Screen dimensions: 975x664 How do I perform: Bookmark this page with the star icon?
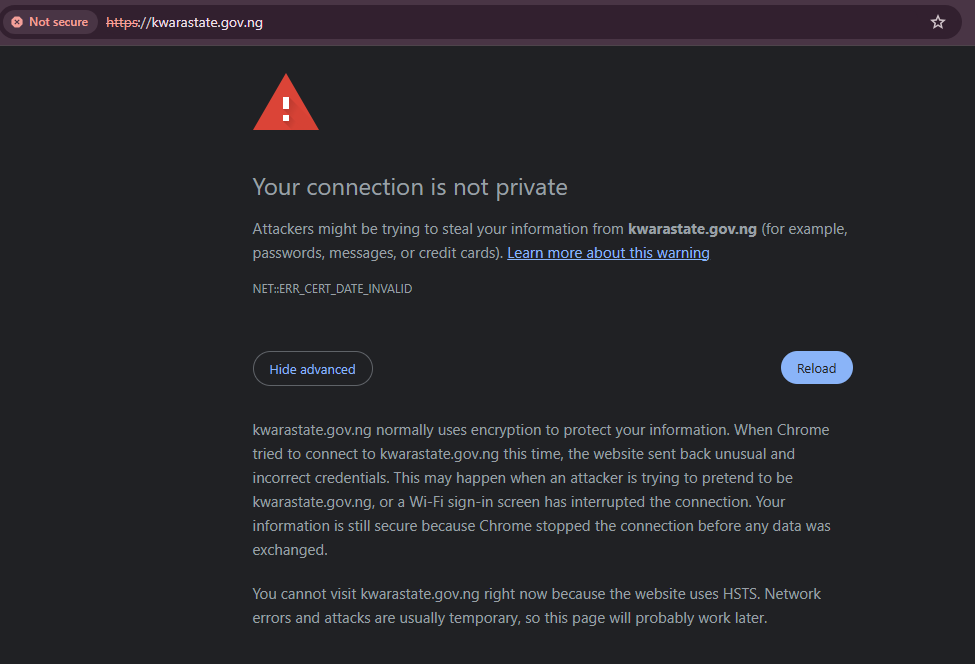coord(937,22)
